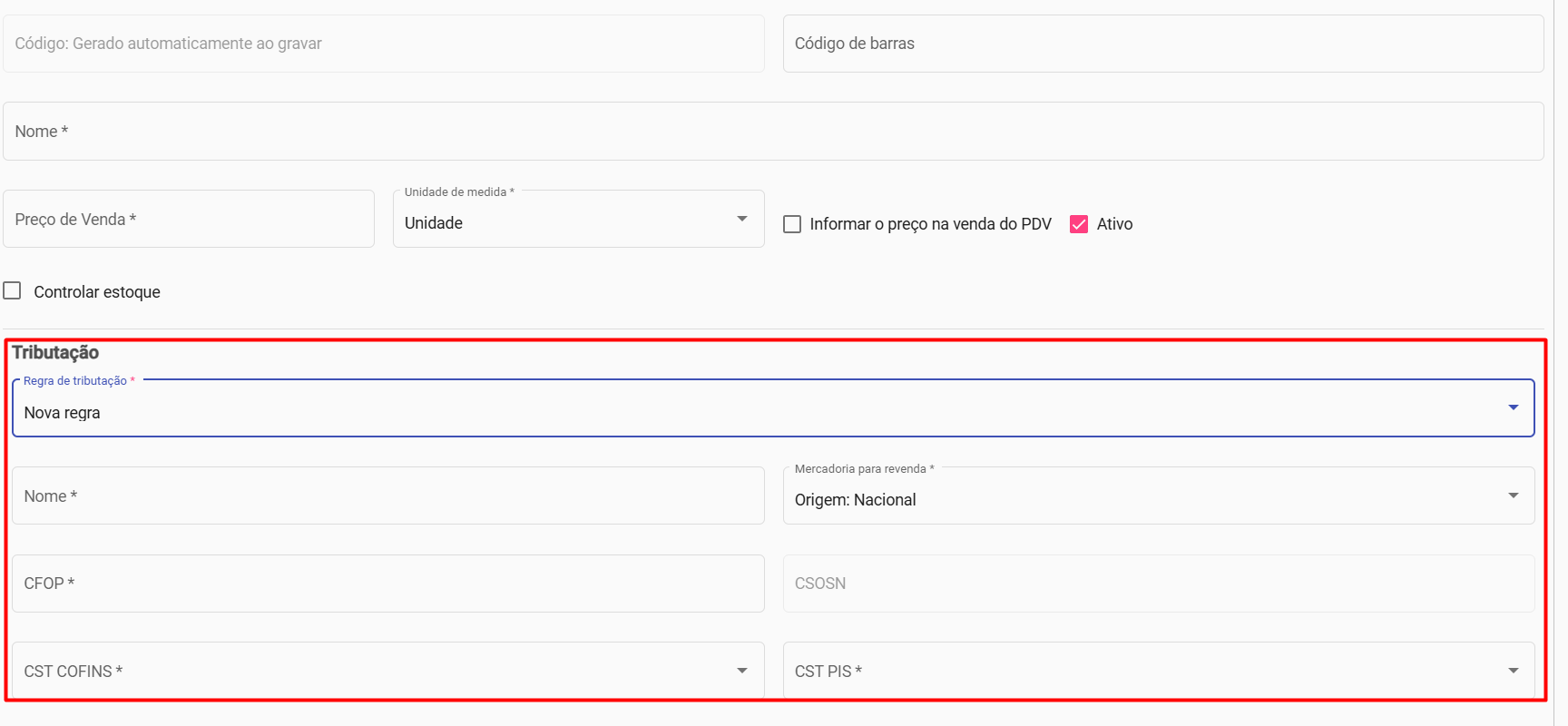The height and width of the screenshot is (726, 1568).
Task: Tick the Controlar estoque checkbox
Action: click(x=13, y=290)
